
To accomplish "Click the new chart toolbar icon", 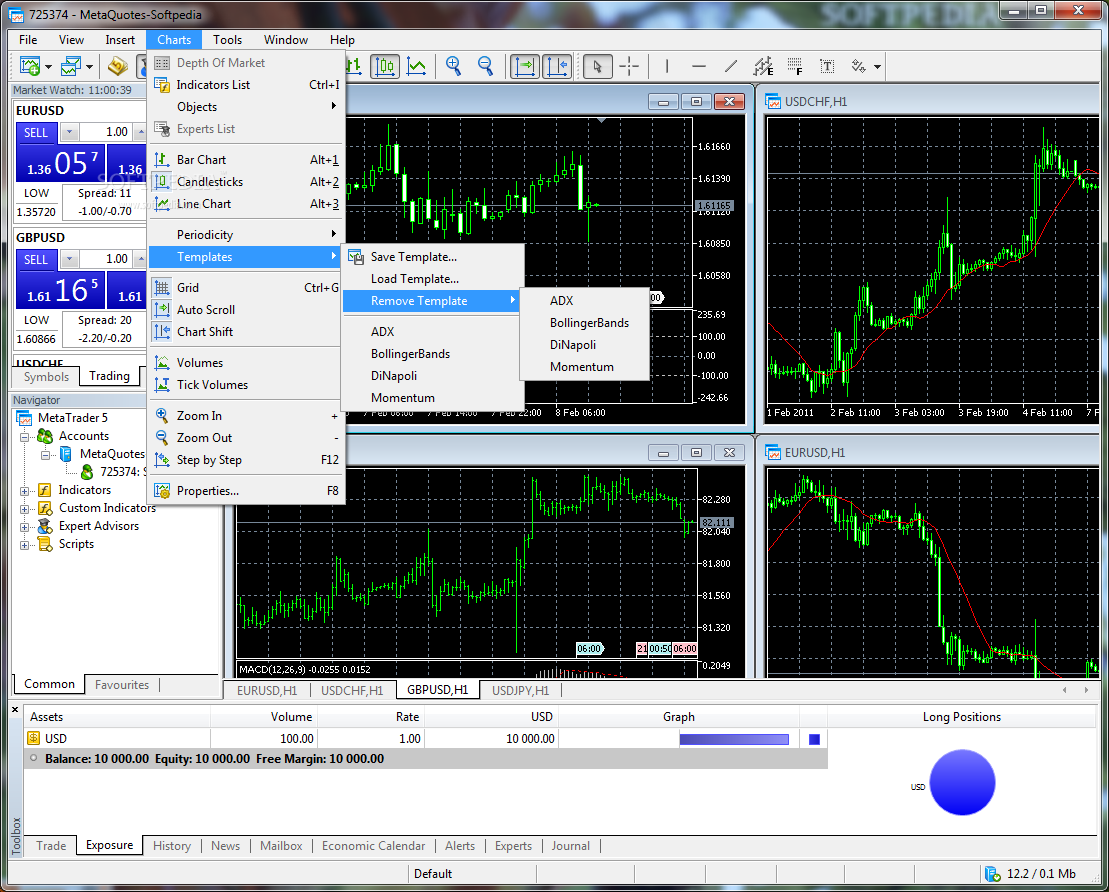I will pyautogui.click(x=30, y=66).
